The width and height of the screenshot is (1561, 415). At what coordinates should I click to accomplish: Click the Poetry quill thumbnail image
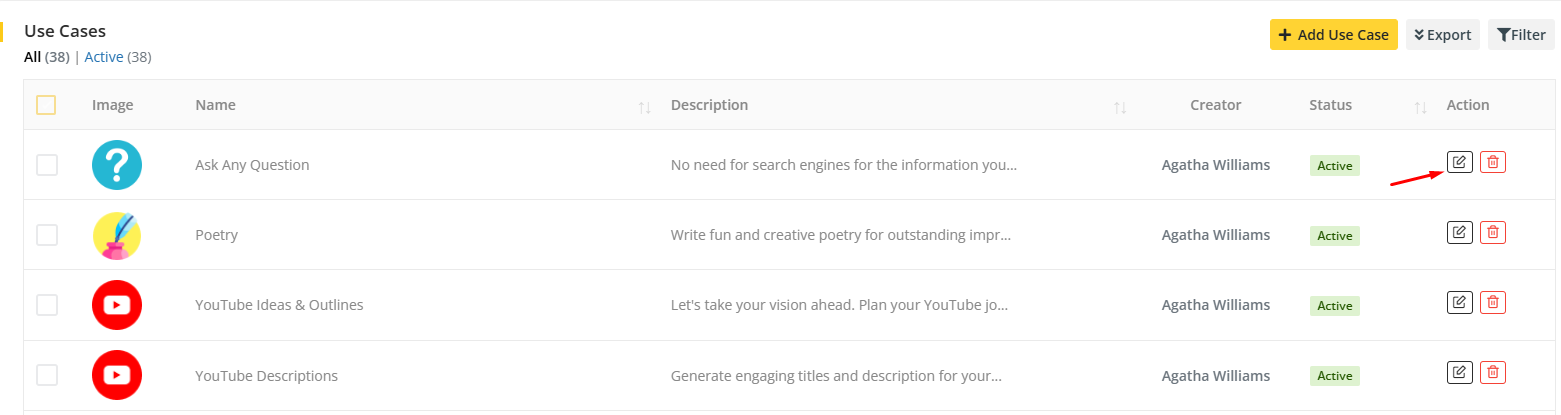point(117,235)
